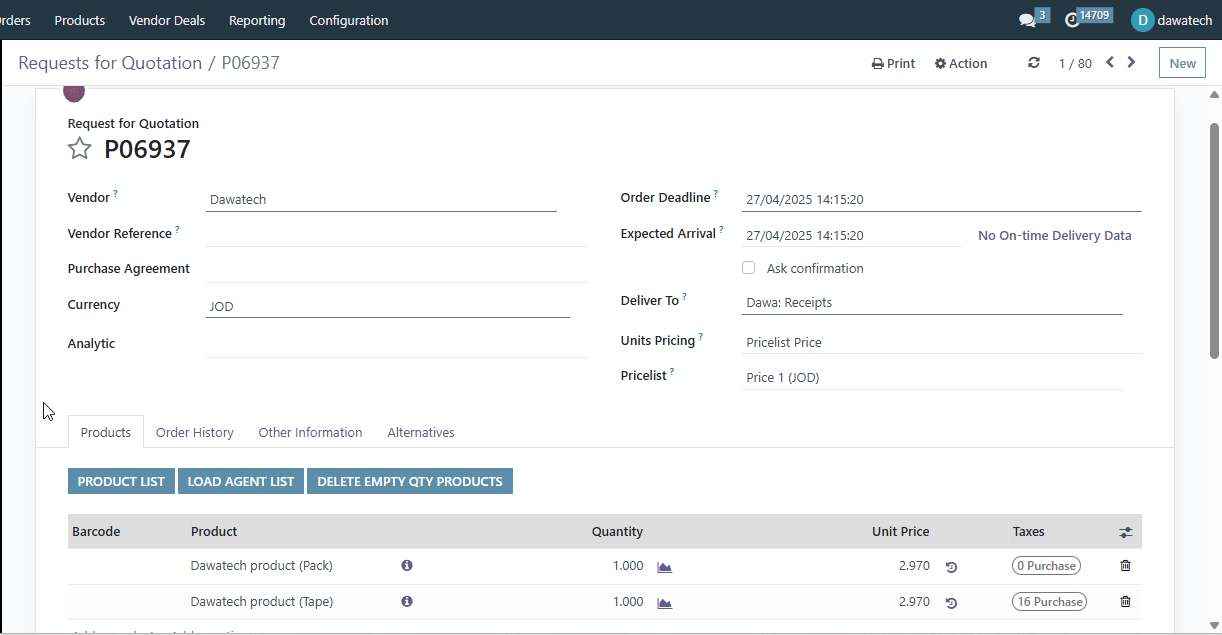
Task: Toggle the Ask confirmation checkbox
Action: coord(748,268)
